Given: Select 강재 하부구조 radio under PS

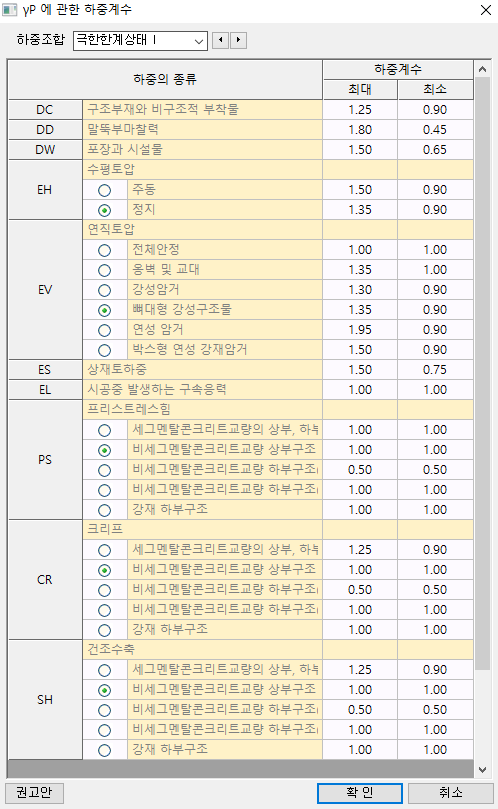Looking at the screenshot, I should tap(105, 510).
